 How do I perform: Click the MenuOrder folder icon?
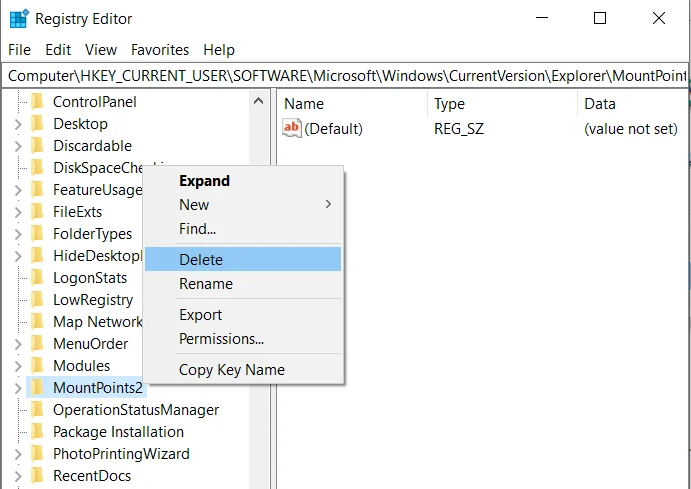(x=38, y=344)
